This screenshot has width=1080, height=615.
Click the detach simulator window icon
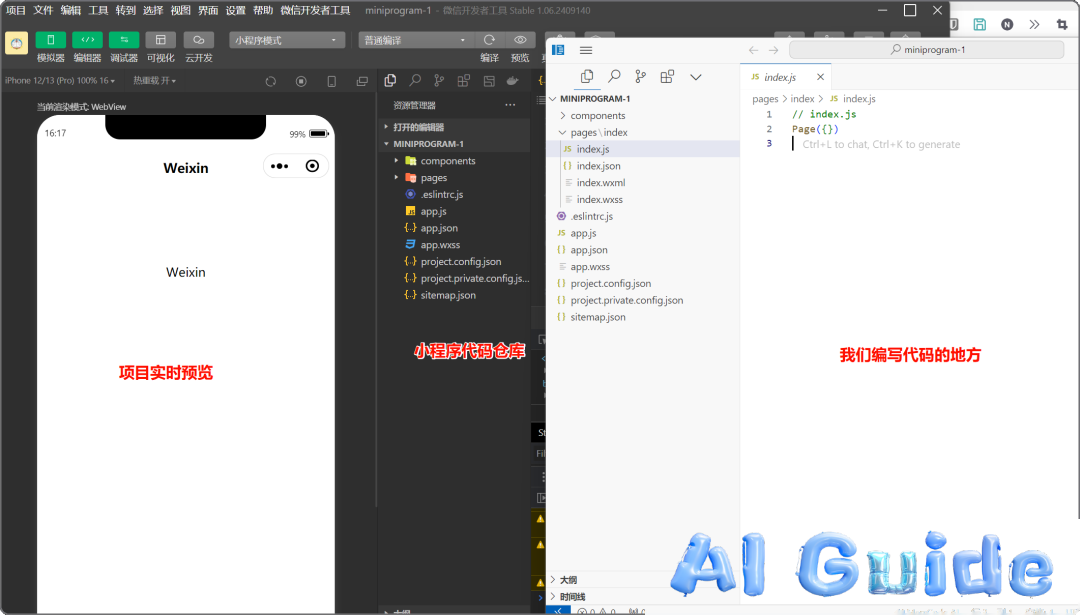pyautogui.click(x=362, y=81)
